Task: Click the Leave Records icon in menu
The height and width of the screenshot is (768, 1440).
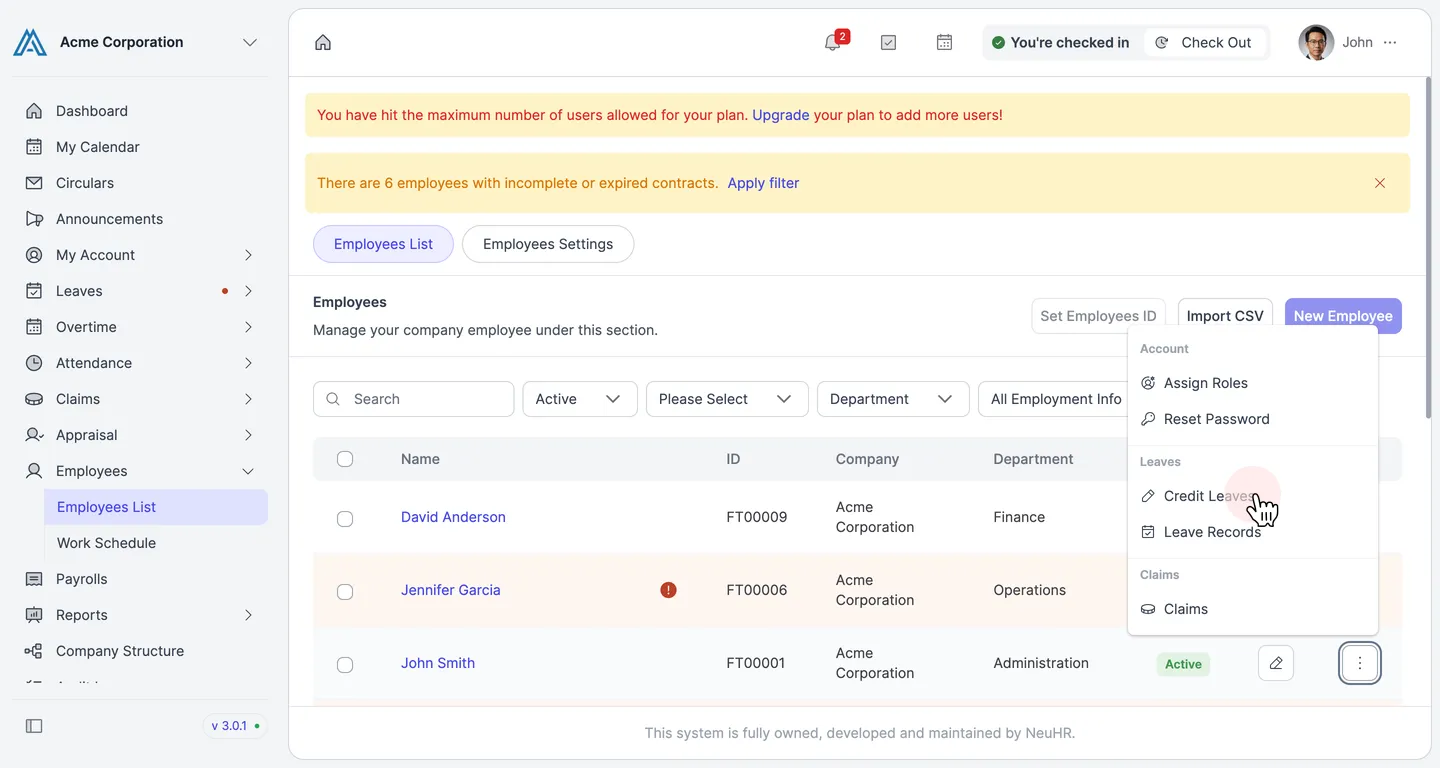Action: coord(1148,532)
